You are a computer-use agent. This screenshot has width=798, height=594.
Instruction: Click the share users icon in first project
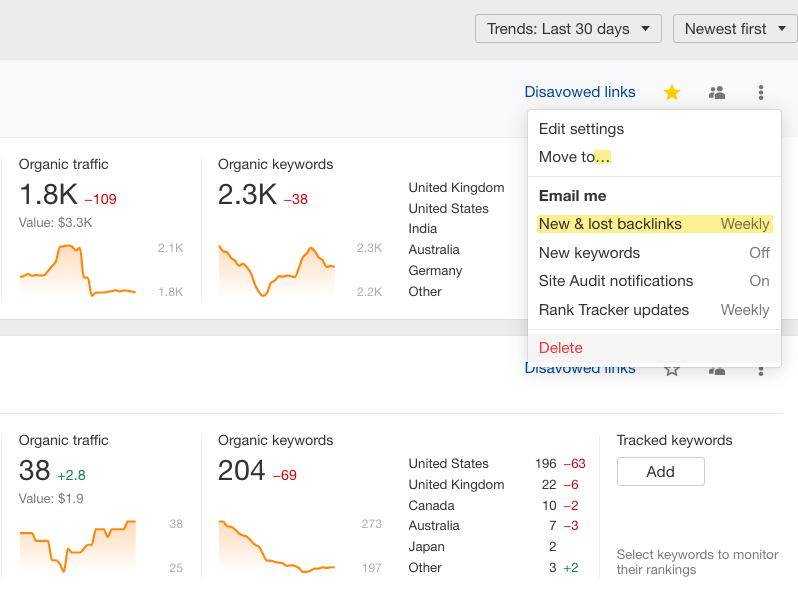point(717,92)
